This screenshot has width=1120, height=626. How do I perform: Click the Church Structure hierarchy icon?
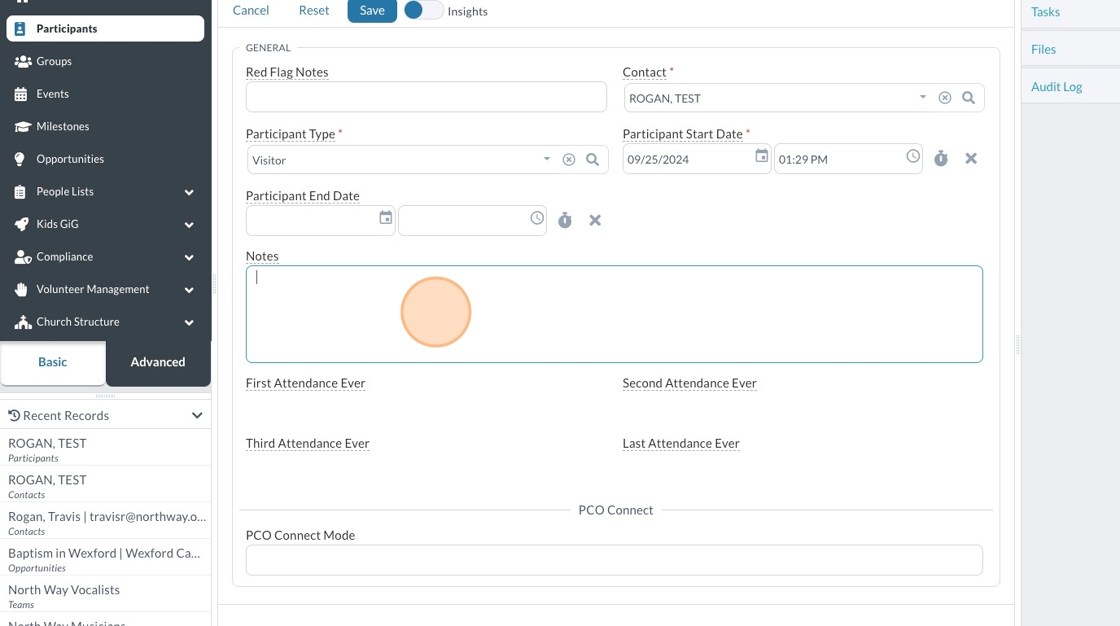[x=23, y=322]
